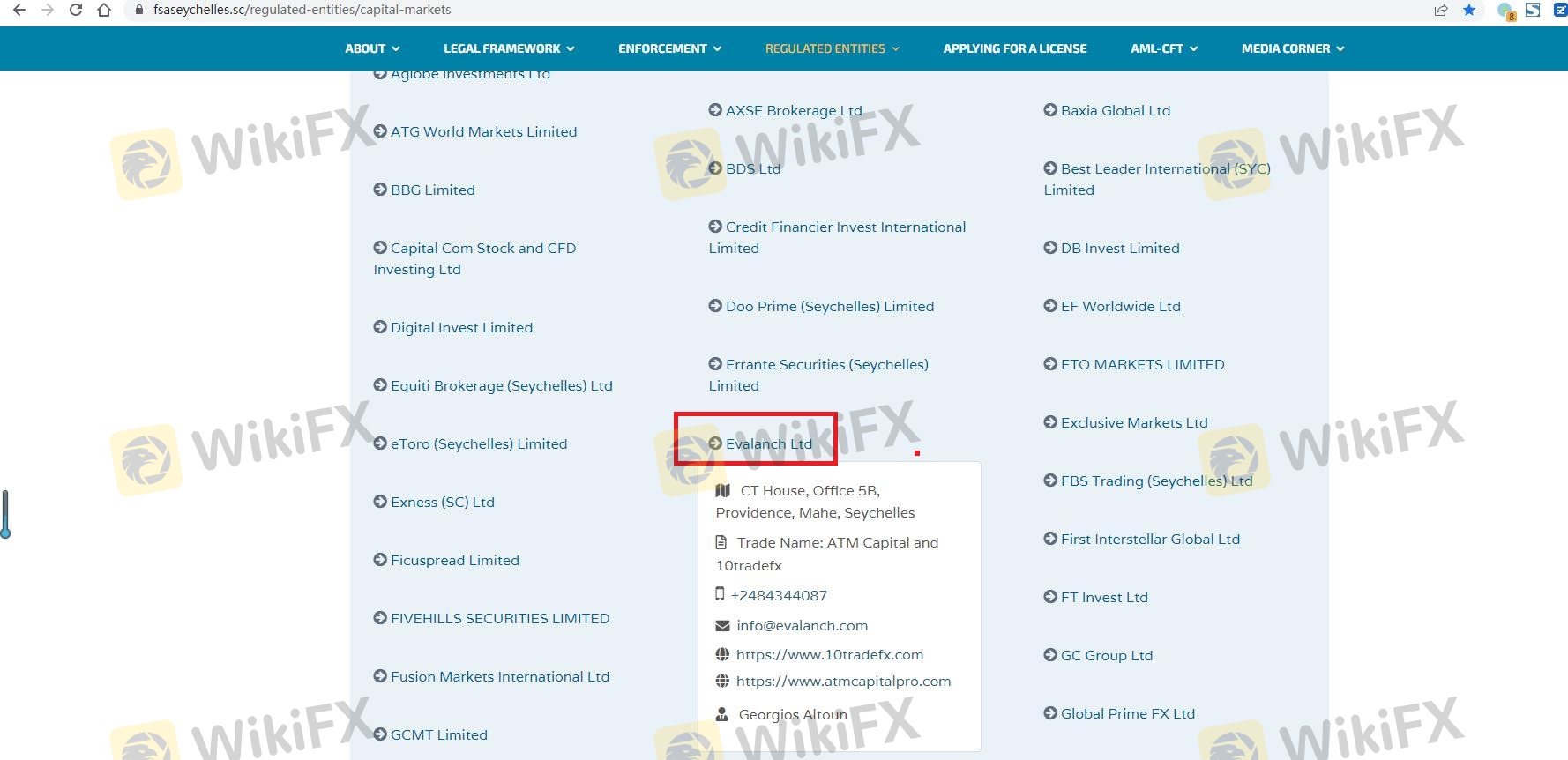Image resolution: width=1568 pixels, height=760 pixels.
Task: Click the arrow icon beside ETO MARKETS LIMITED
Action: [x=1050, y=364]
